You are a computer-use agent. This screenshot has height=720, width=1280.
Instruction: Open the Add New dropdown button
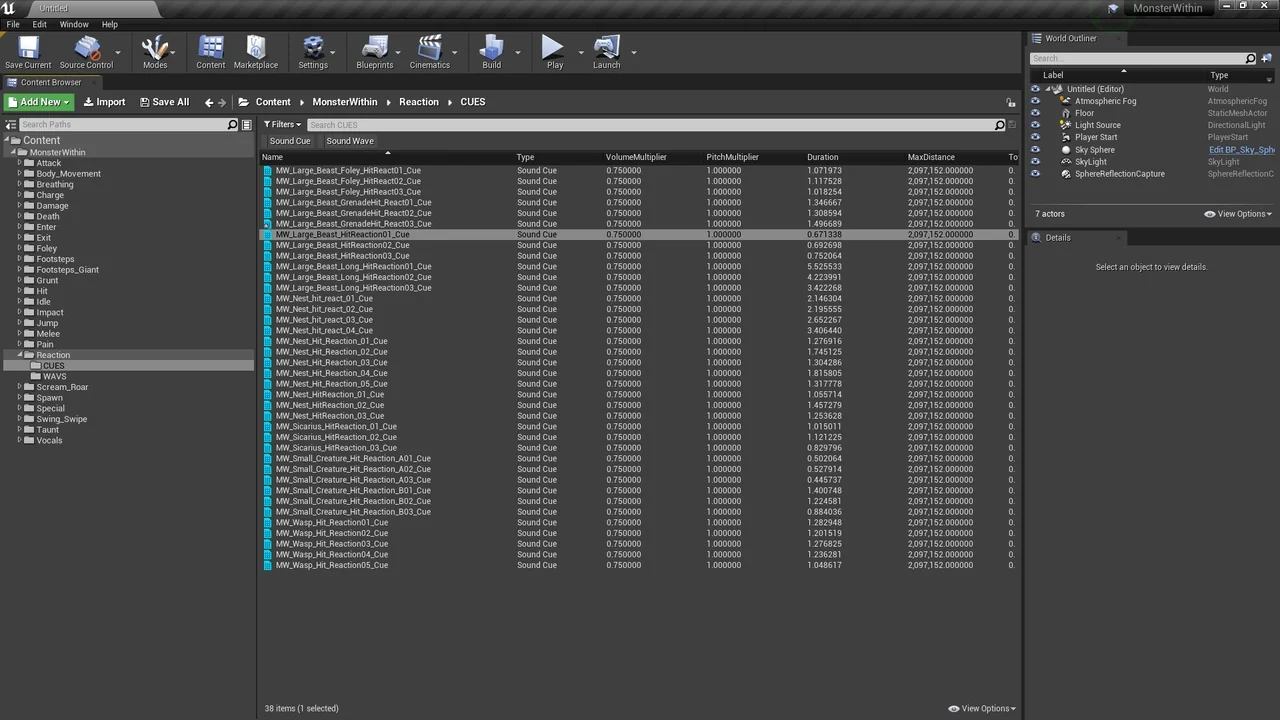click(x=39, y=102)
